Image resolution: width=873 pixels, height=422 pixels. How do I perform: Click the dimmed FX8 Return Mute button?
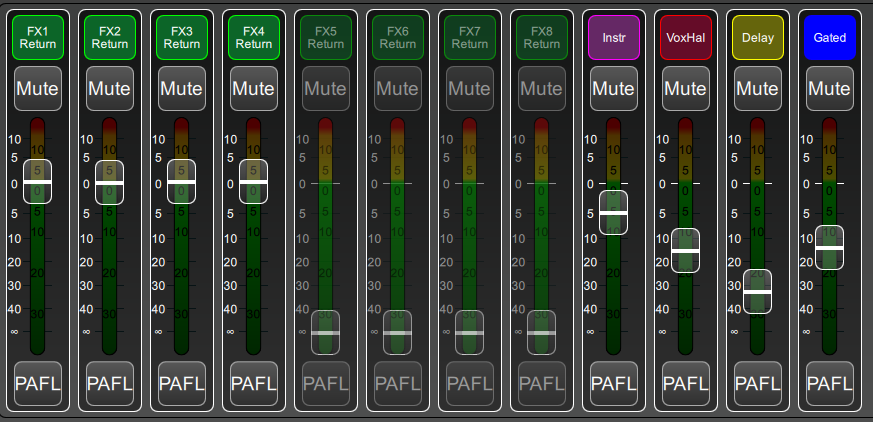(x=541, y=88)
